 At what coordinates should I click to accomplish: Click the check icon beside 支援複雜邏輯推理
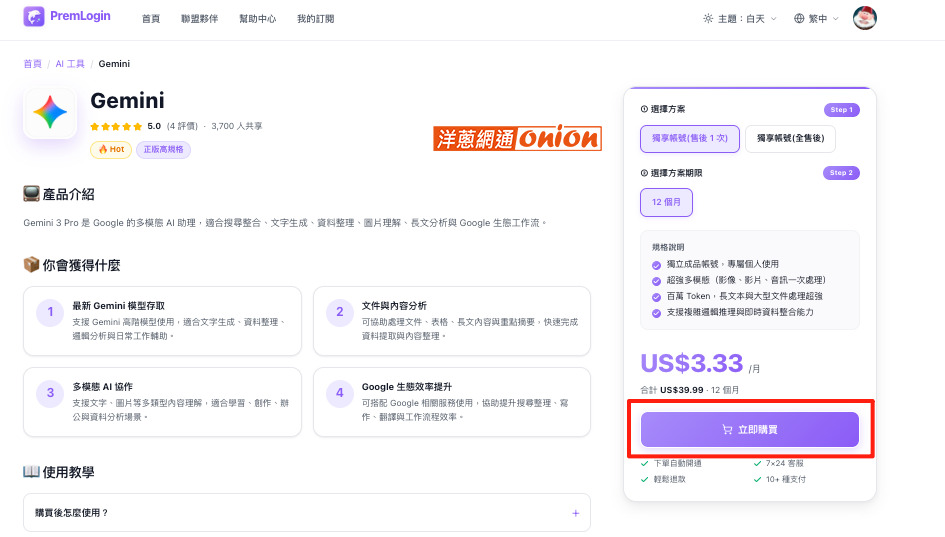click(x=656, y=313)
